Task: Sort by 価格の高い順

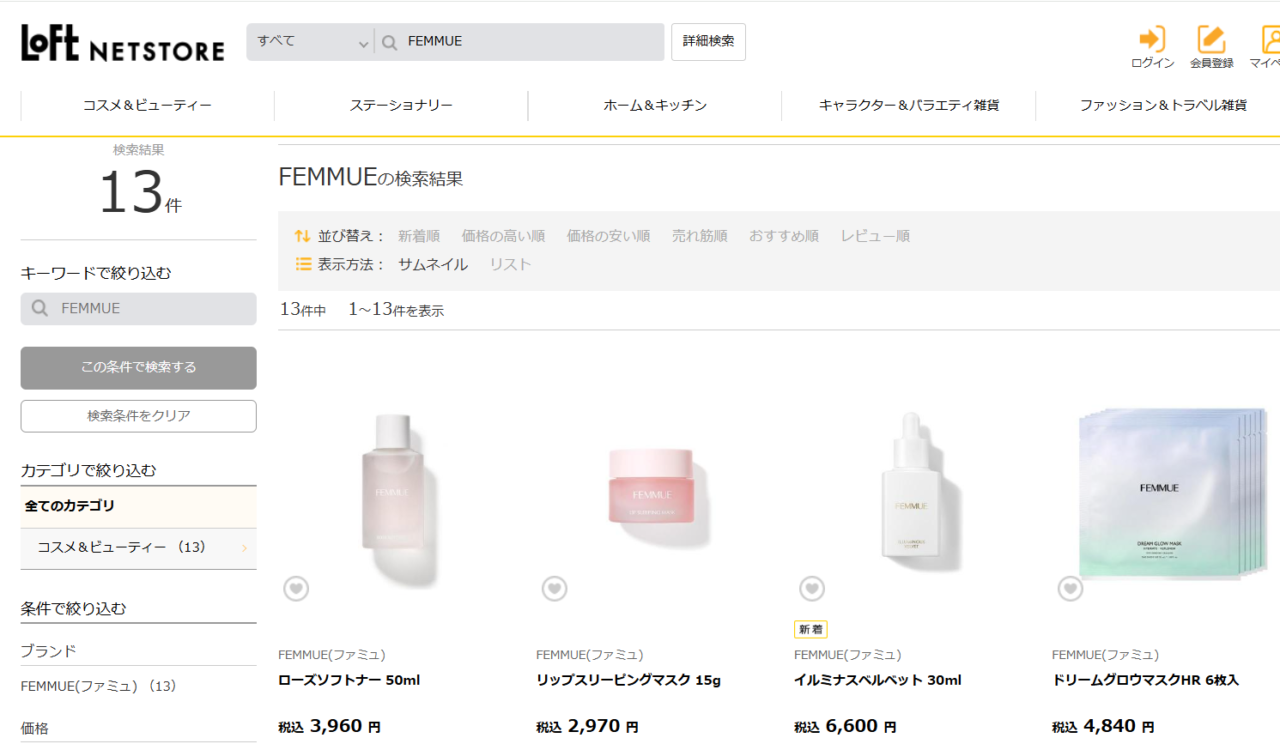Action: click(503, 236)
